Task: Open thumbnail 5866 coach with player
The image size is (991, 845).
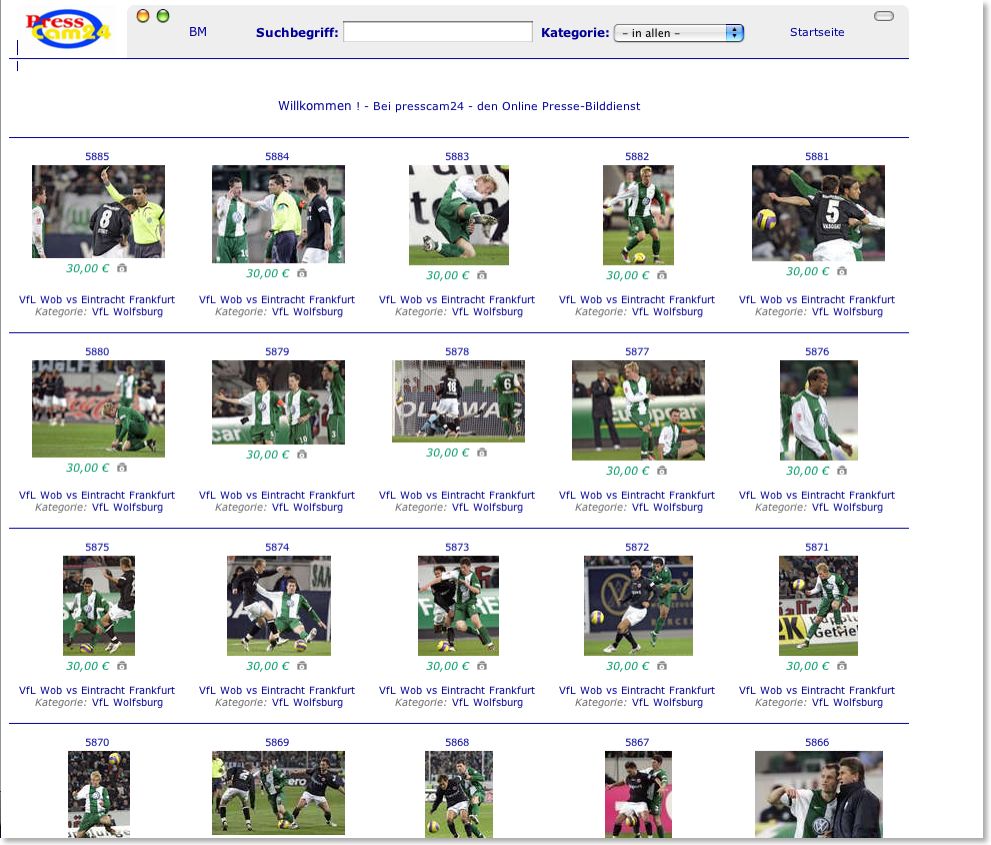Action: pos(818,794)
